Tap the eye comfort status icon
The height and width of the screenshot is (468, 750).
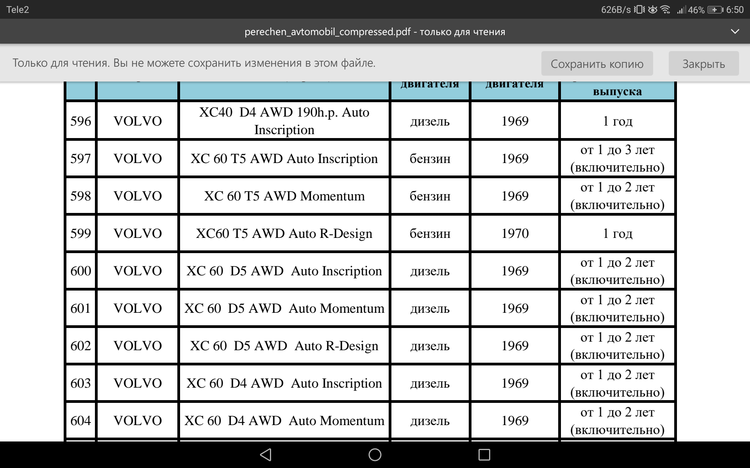click(652, 10)
